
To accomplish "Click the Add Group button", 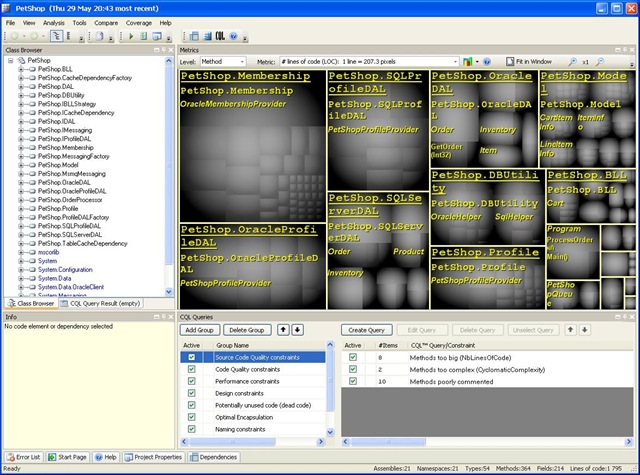I will click(200, 330).
